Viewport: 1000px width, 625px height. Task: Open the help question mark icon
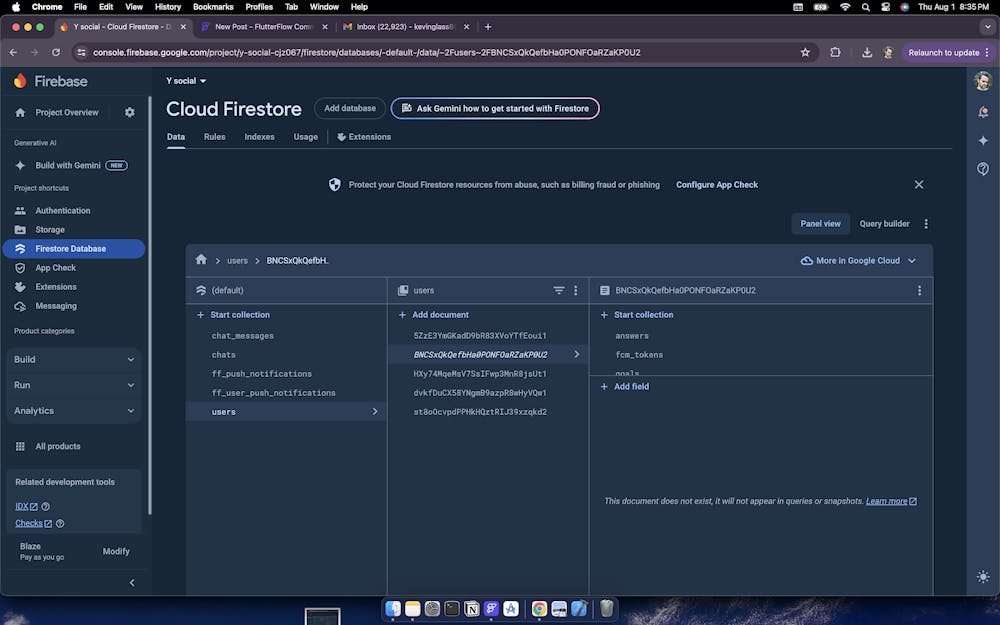(983, 168)
